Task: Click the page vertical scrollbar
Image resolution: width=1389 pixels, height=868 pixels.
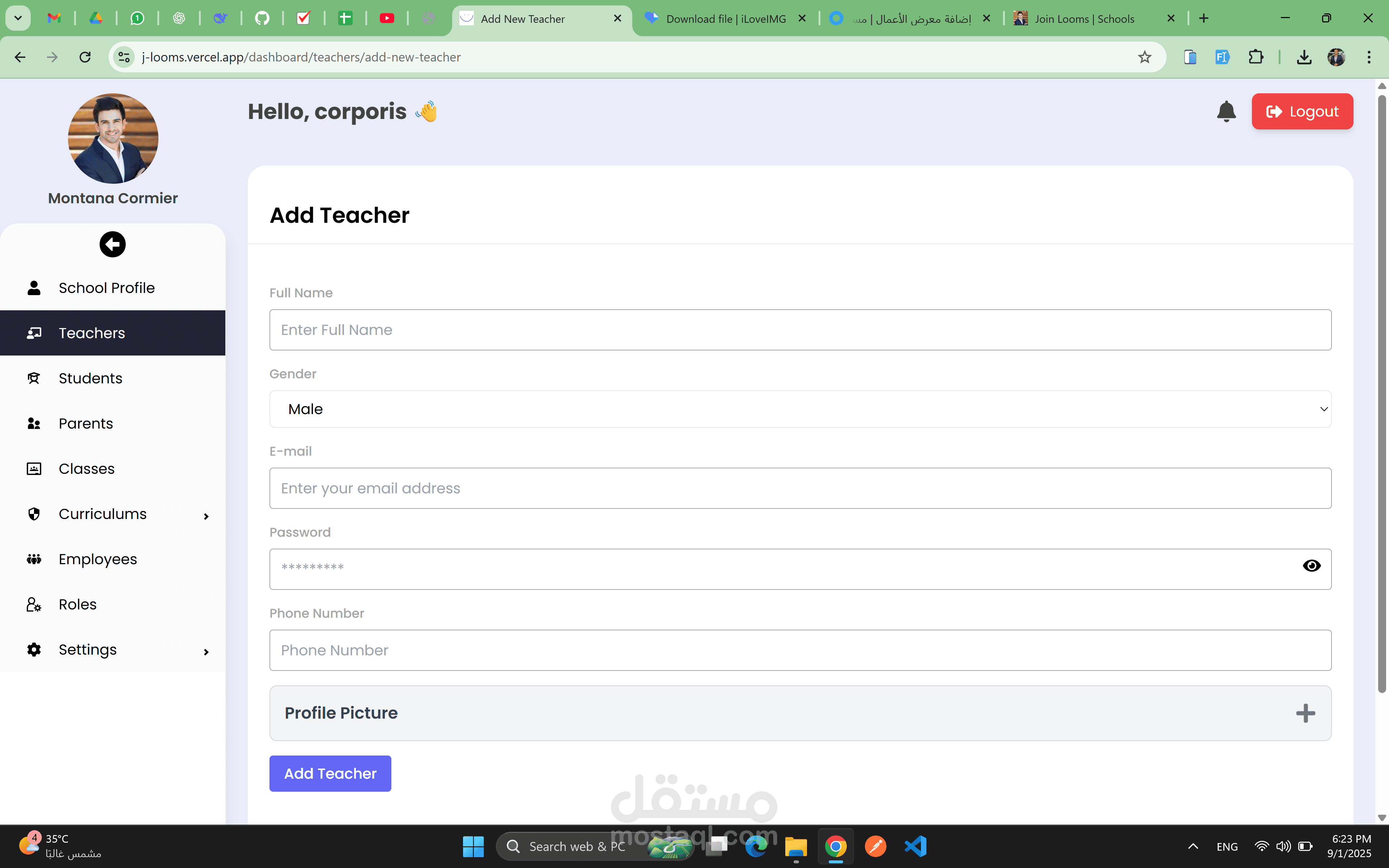Action: (x=1381, y=394)
